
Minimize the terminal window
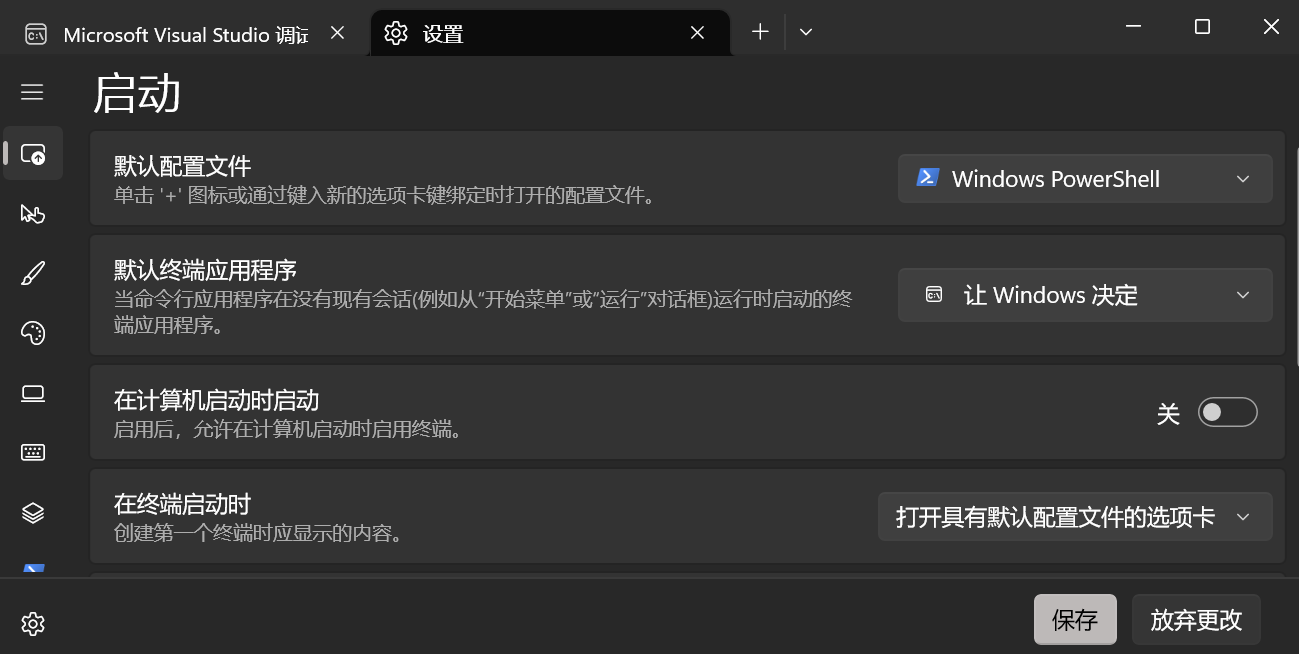pos(1133,27)
